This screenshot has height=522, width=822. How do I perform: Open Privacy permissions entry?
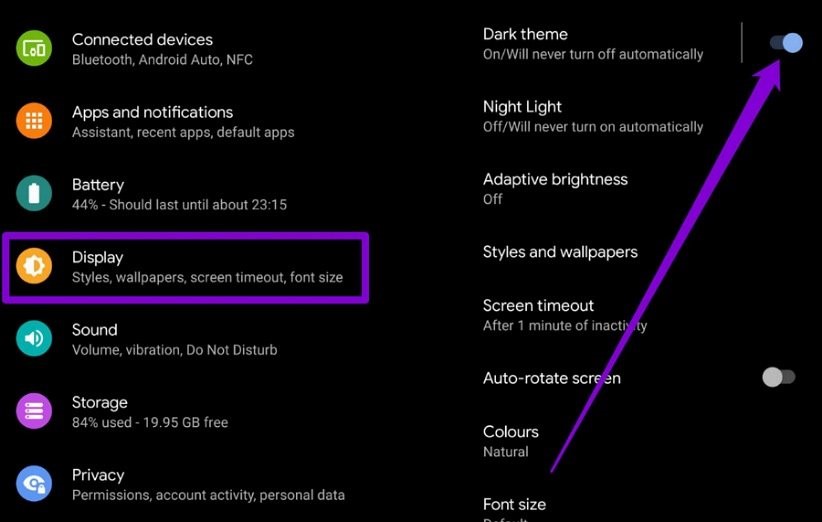(x=208, y=484)
